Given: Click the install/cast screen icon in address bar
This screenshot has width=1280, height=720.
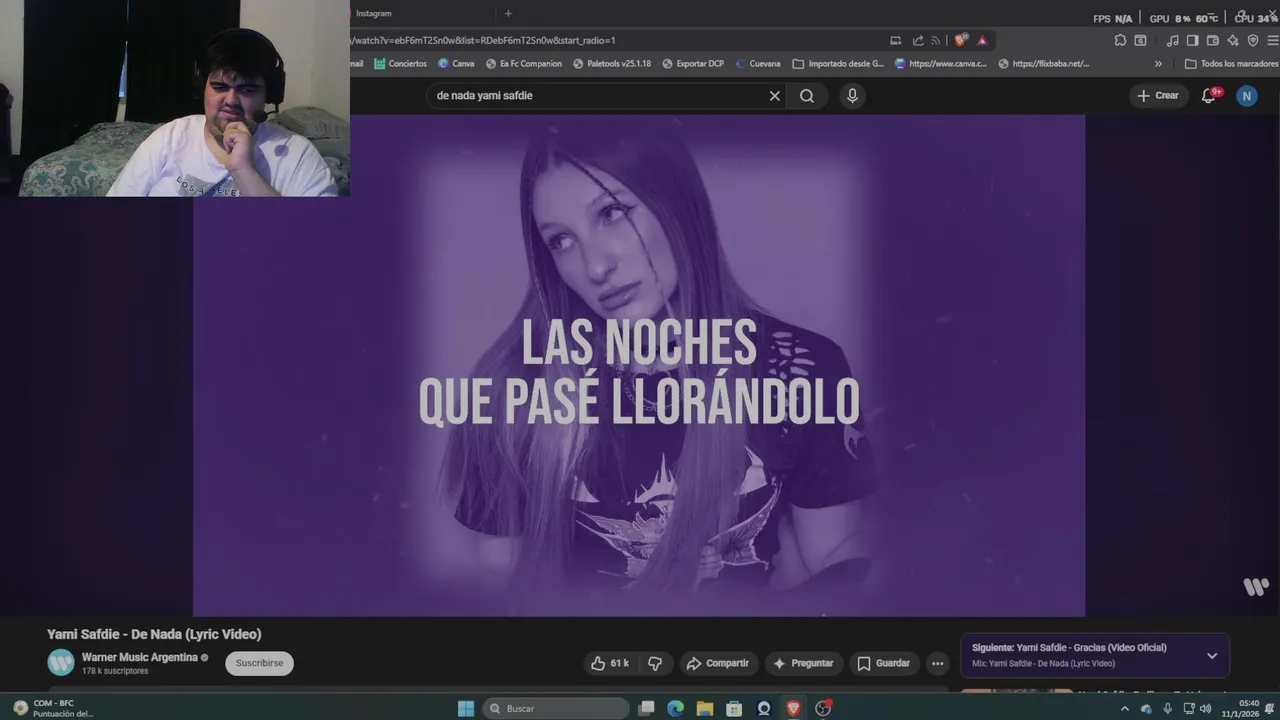Looking at the screenshot, I should (x=895, y=41).
